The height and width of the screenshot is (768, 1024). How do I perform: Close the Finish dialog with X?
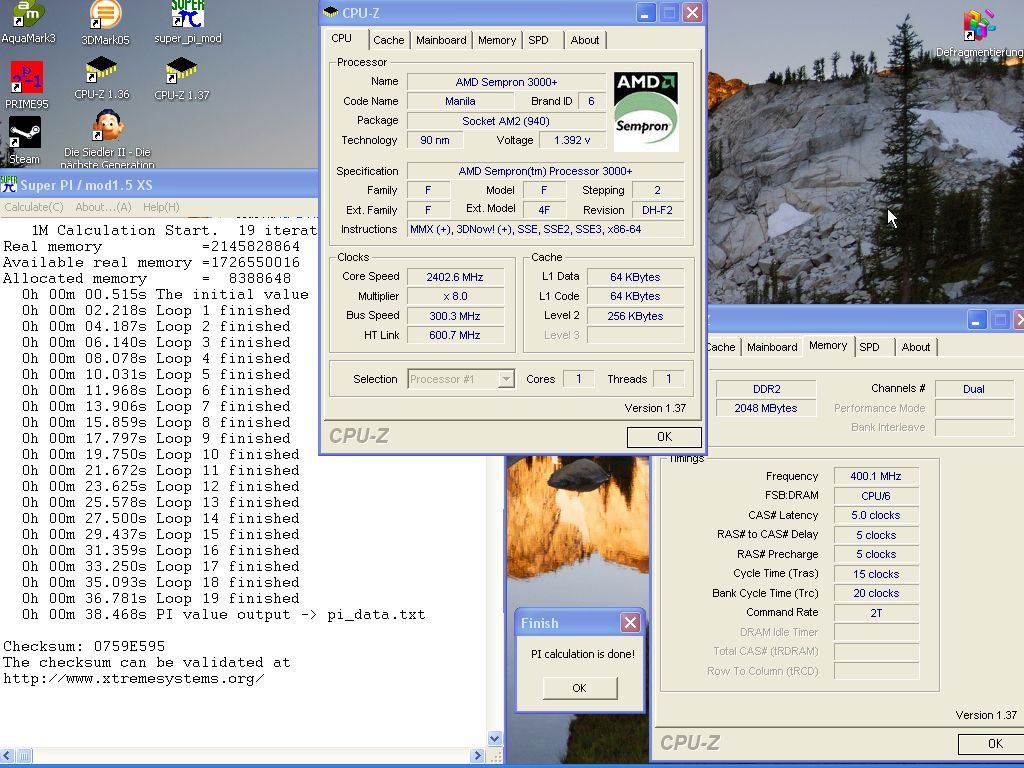point(630,622)
